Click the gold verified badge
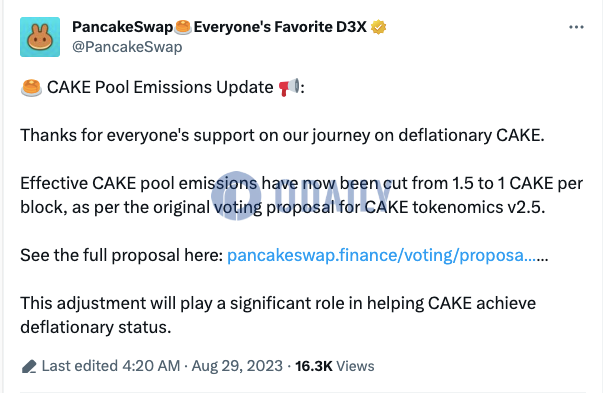 [x=378, y=27]
